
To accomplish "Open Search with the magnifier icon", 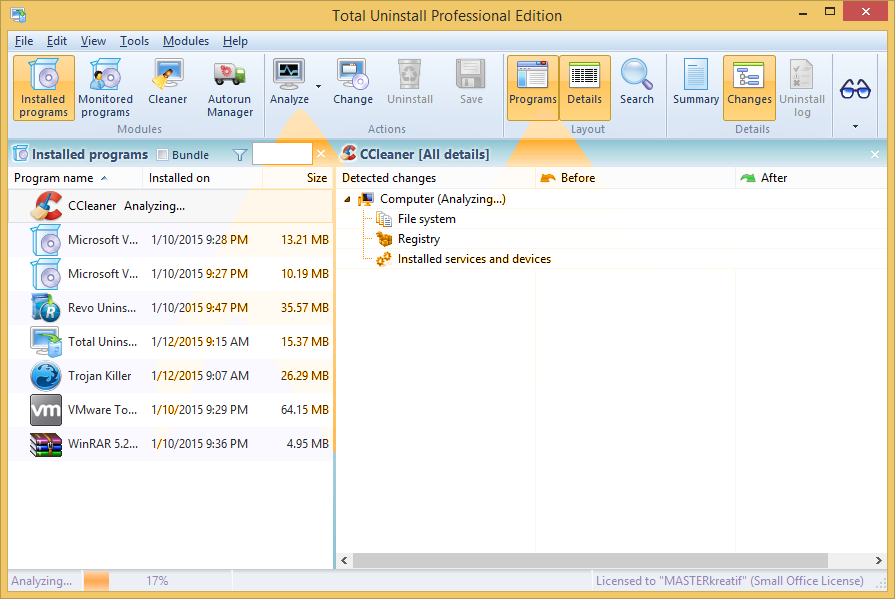I will [636, 74].
